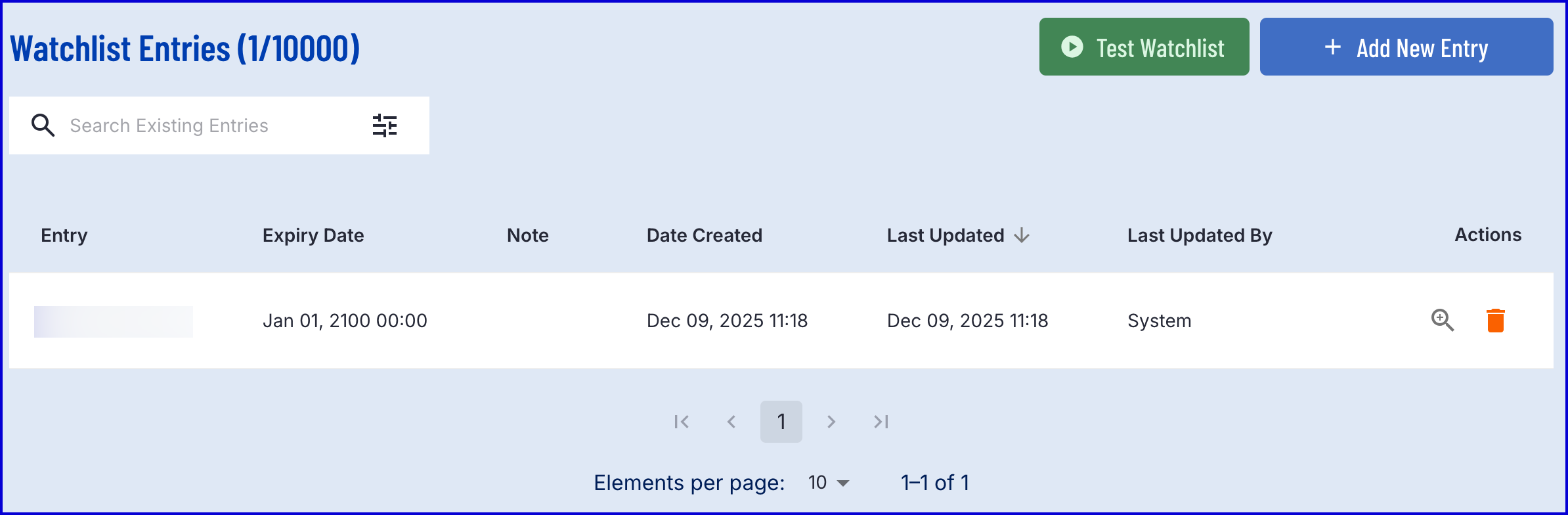Click the search magnifier icon
The height and width of the screenshot is (515, 1568).
pyautogui.click(x=43, y=125)
